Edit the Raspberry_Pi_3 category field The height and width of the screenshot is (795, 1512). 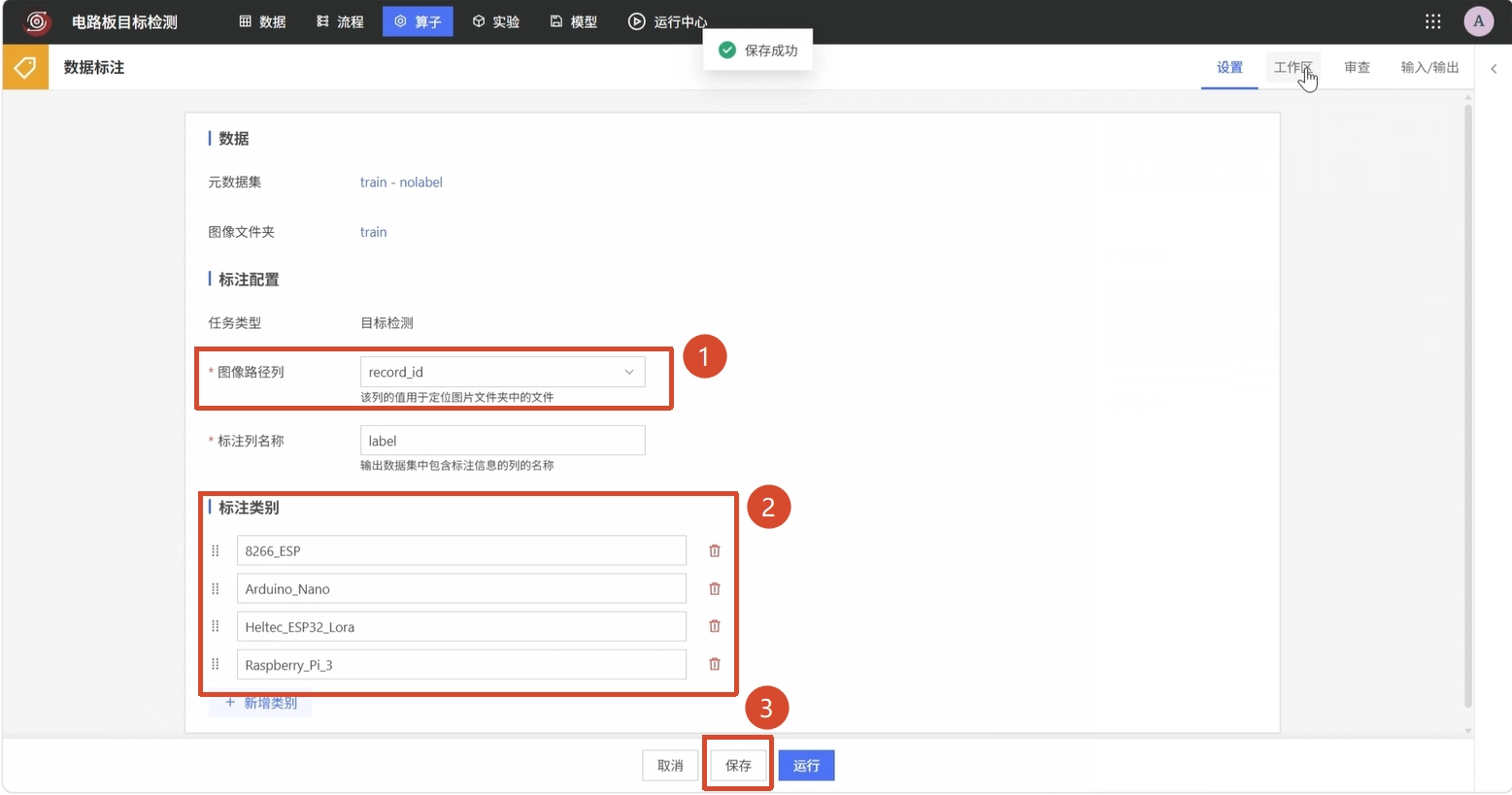click(x=461, y=664)
